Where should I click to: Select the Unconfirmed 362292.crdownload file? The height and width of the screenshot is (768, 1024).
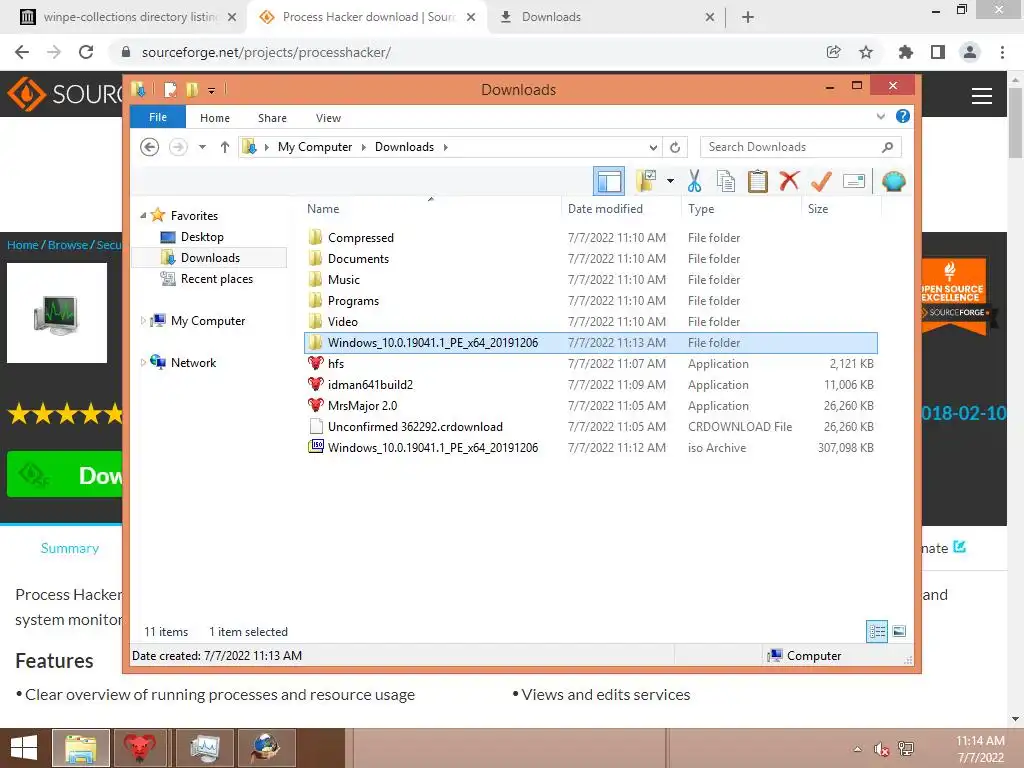click(591, 426)
